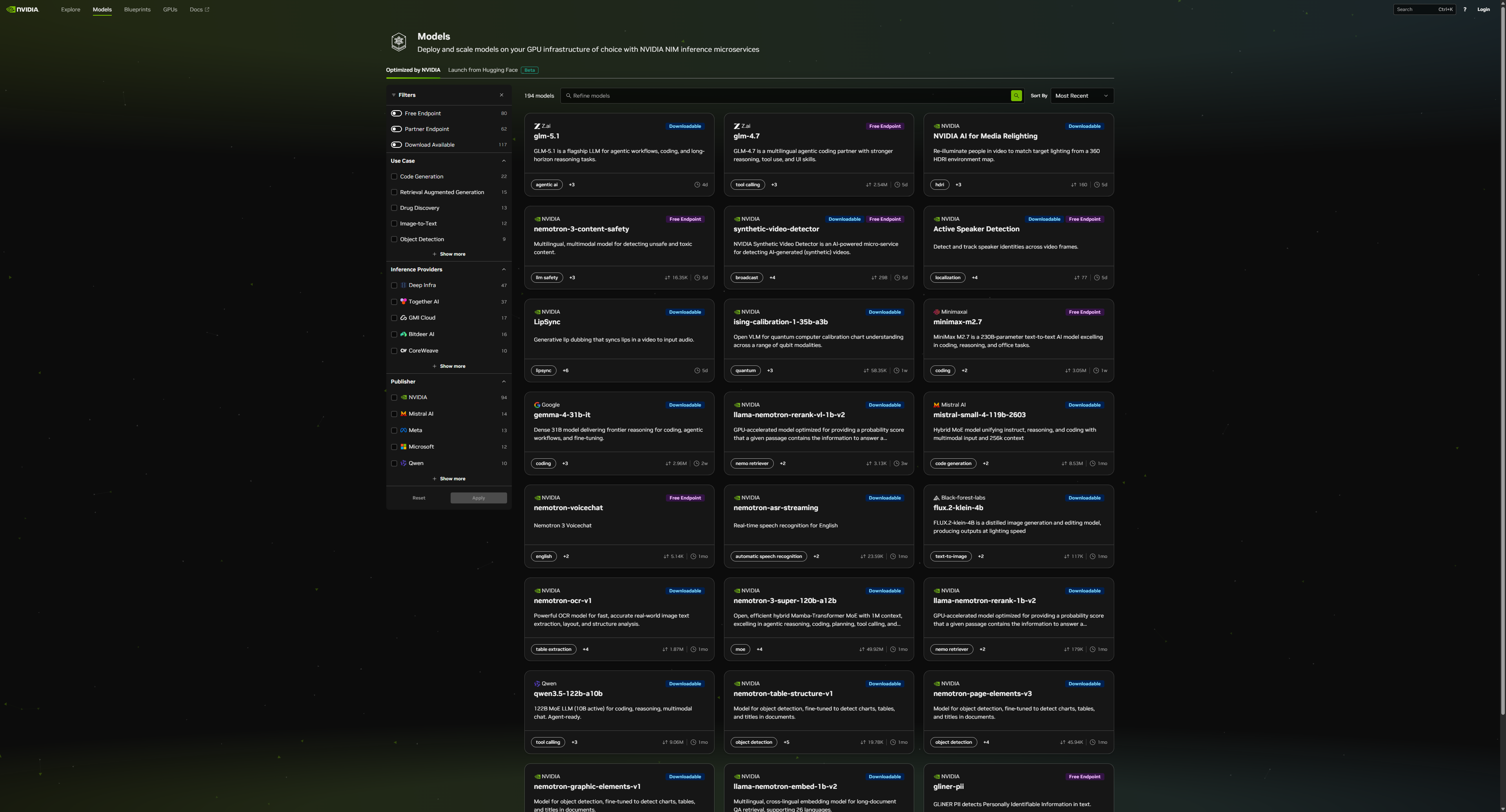Switch to the Optimized by NVIDIA tab

tap(413, 70)
